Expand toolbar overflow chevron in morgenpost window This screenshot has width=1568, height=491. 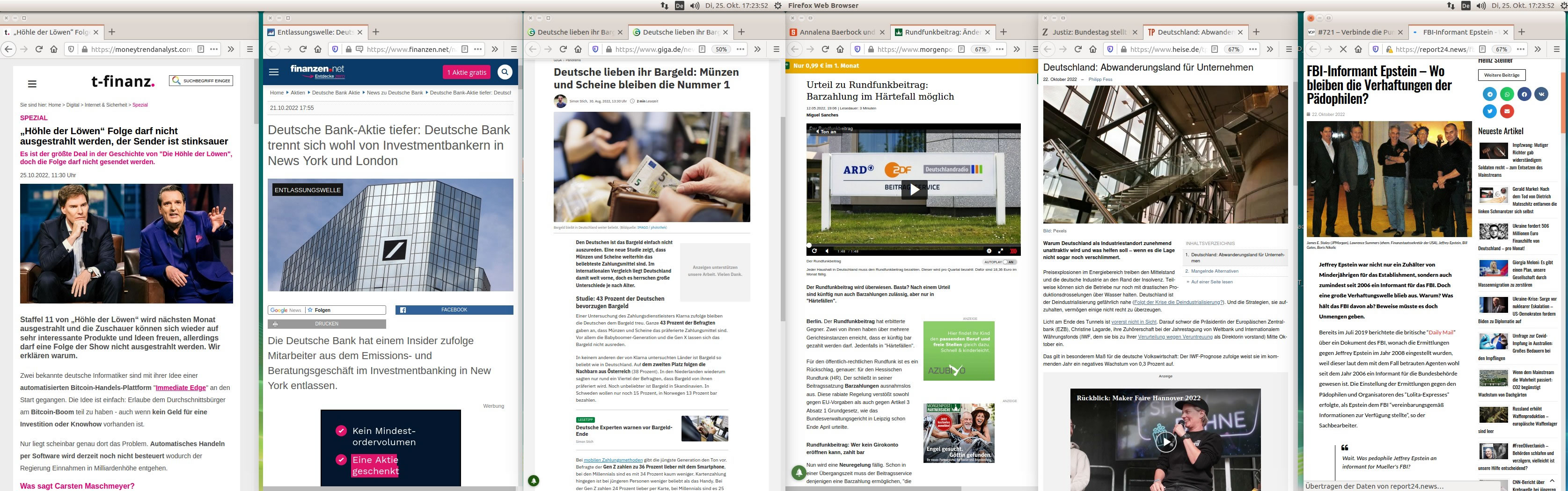1017,49
